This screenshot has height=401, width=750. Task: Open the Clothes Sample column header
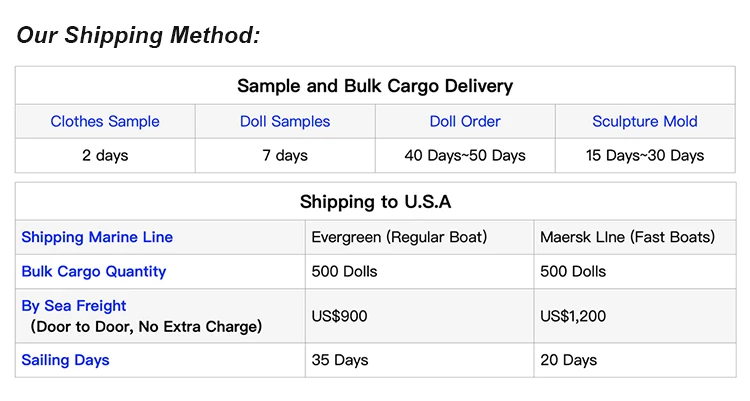[x=105, y=122]
